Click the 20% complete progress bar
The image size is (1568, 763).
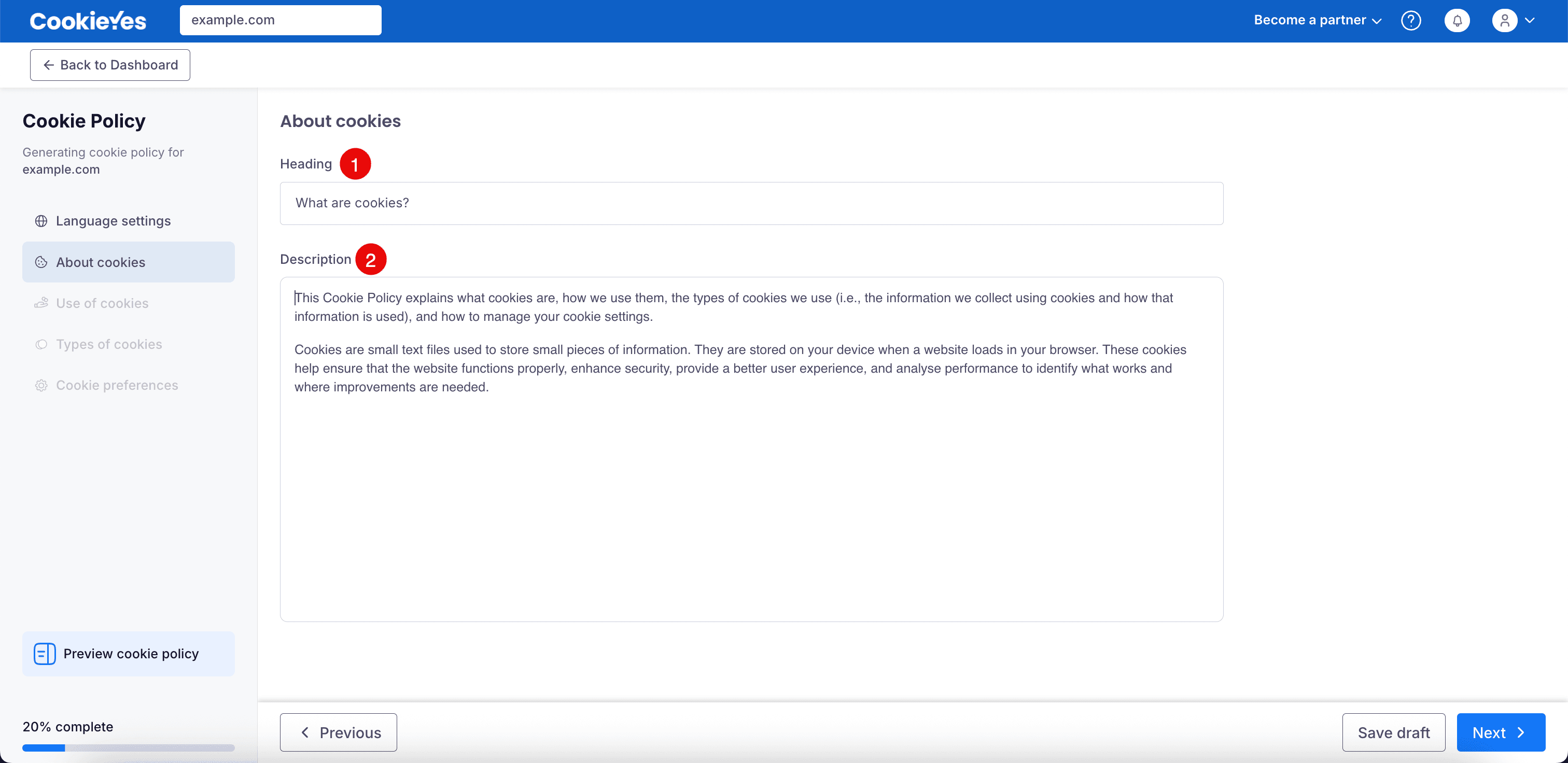pos(129,748)
